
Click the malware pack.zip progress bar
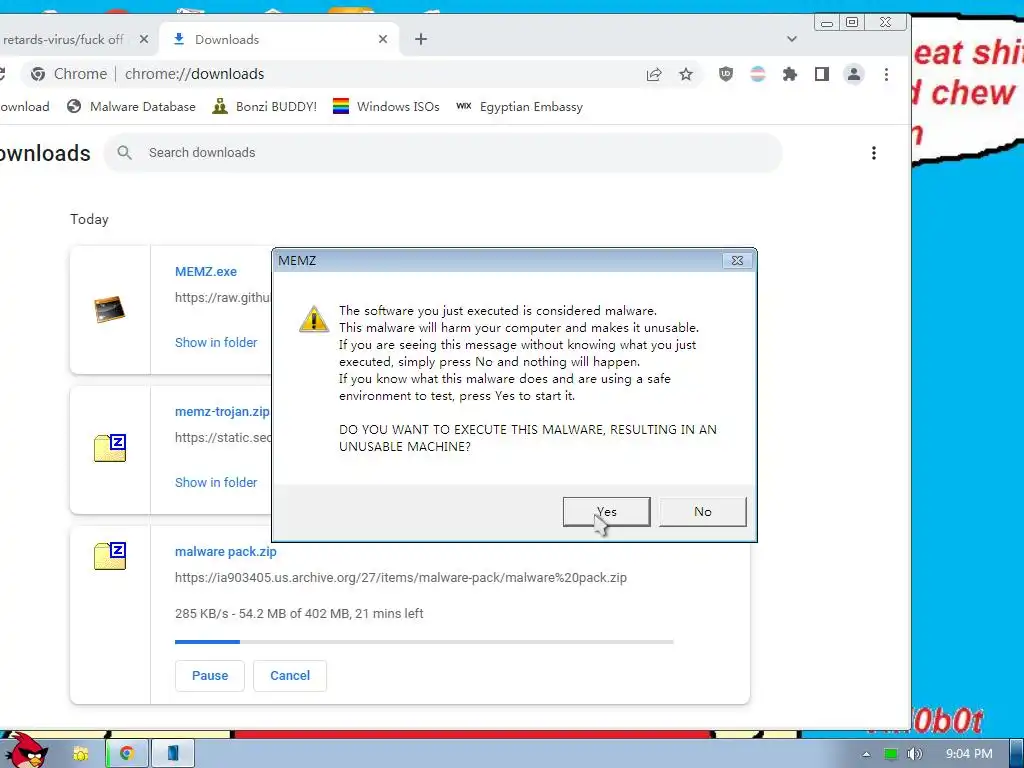tap(424, 642)
